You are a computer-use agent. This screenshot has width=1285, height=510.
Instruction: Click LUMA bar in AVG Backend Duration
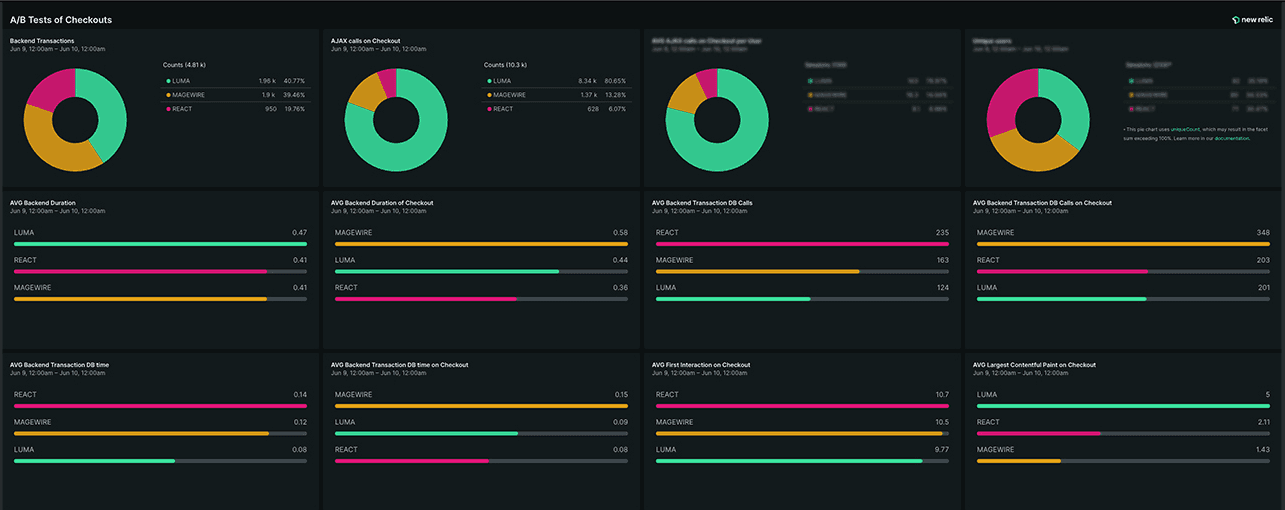pyautogui.click(x=160, y=243)
